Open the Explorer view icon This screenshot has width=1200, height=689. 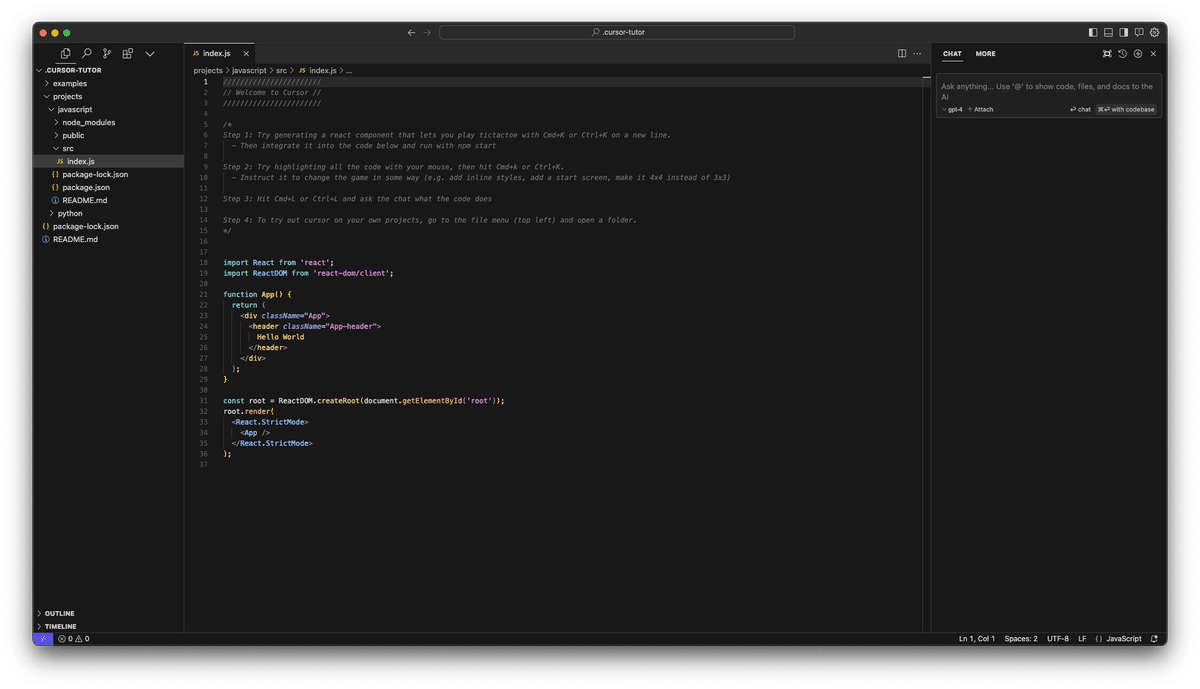tap(66, 53)
